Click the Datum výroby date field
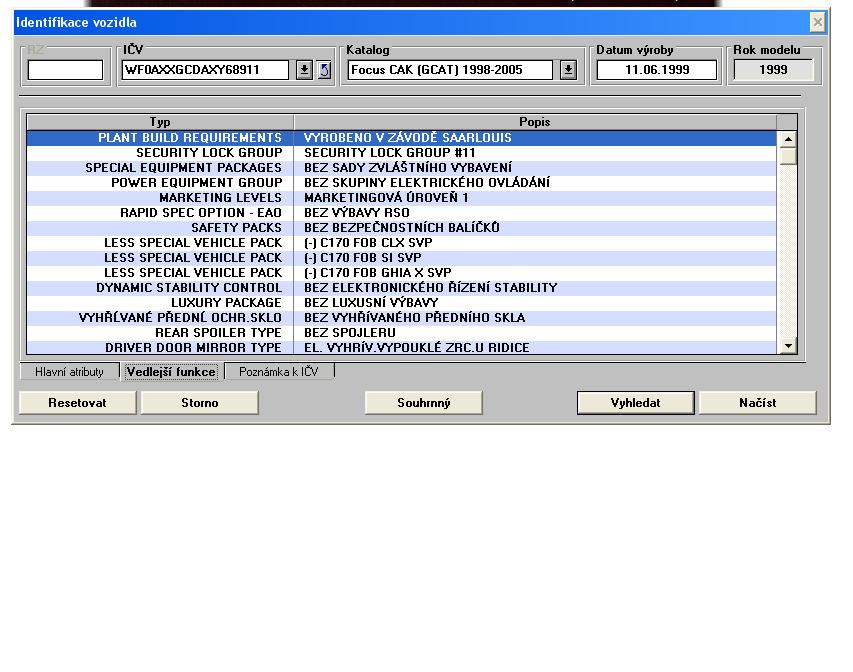853x672 pixels. pos(656,70)
